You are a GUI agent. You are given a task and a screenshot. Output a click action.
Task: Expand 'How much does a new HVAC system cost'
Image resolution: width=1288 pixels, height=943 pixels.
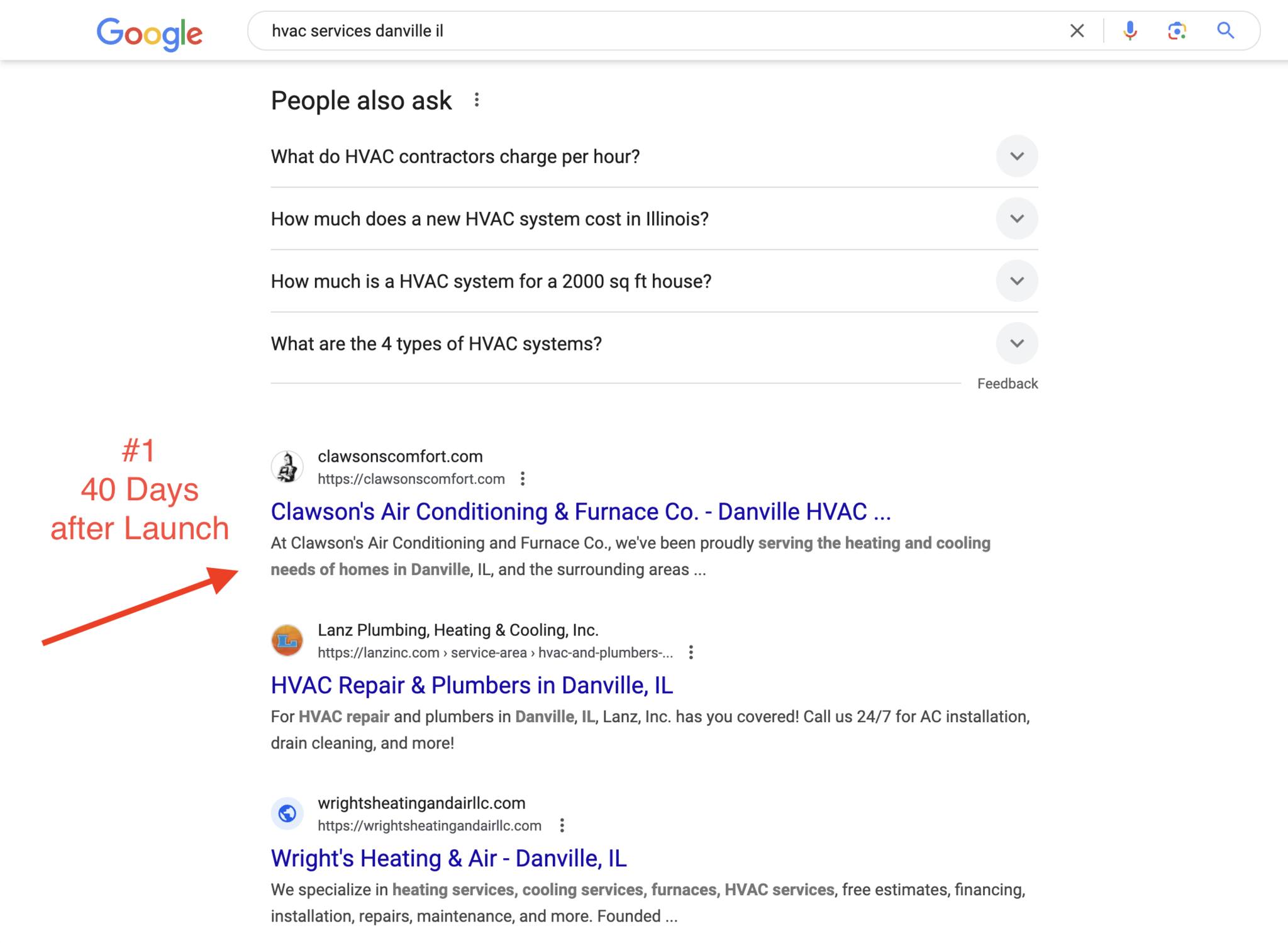(x=654, y=218)
